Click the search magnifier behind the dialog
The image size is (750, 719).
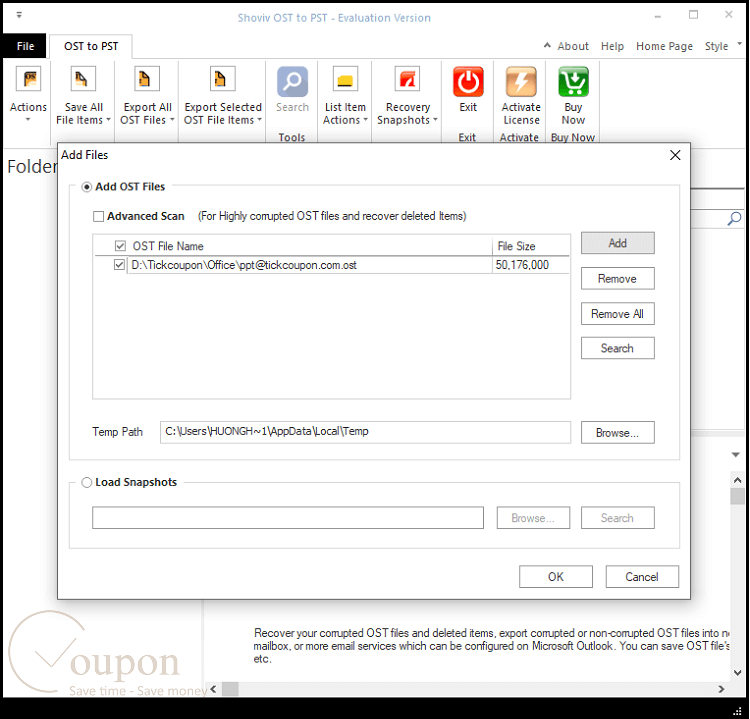tap(734, 219)
